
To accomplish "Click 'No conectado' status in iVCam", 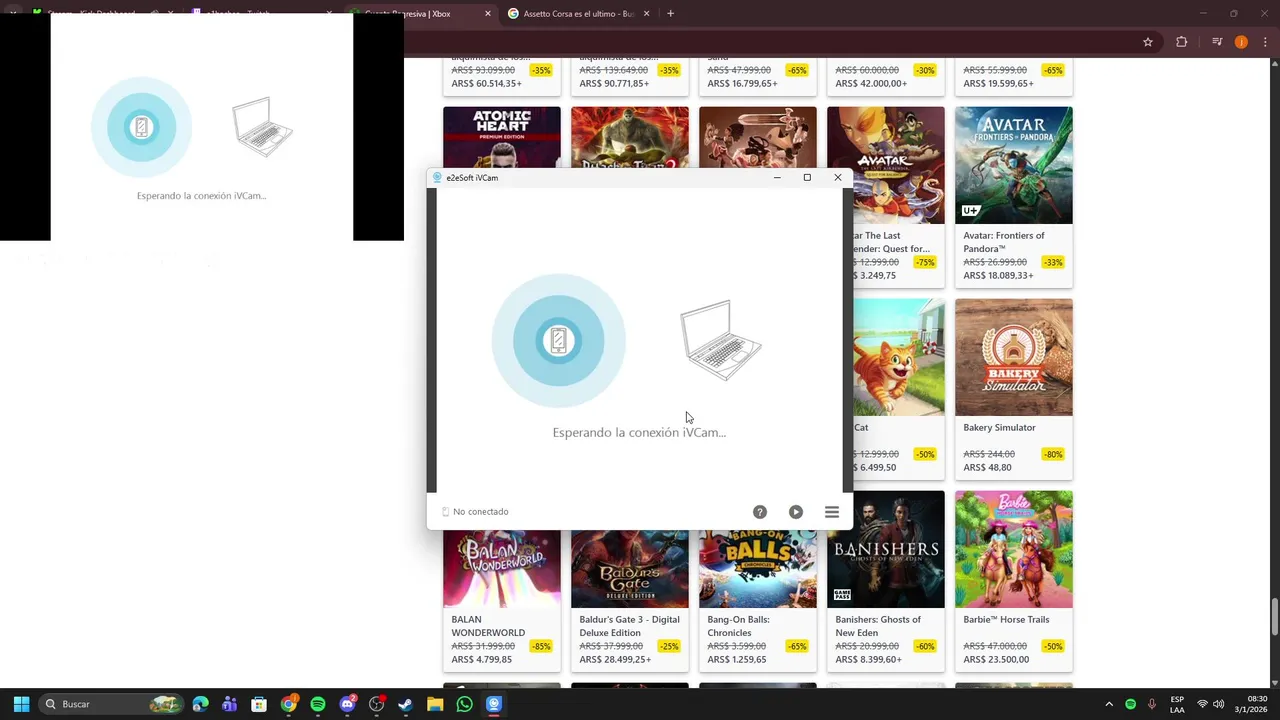I will (x=475, y=512).
